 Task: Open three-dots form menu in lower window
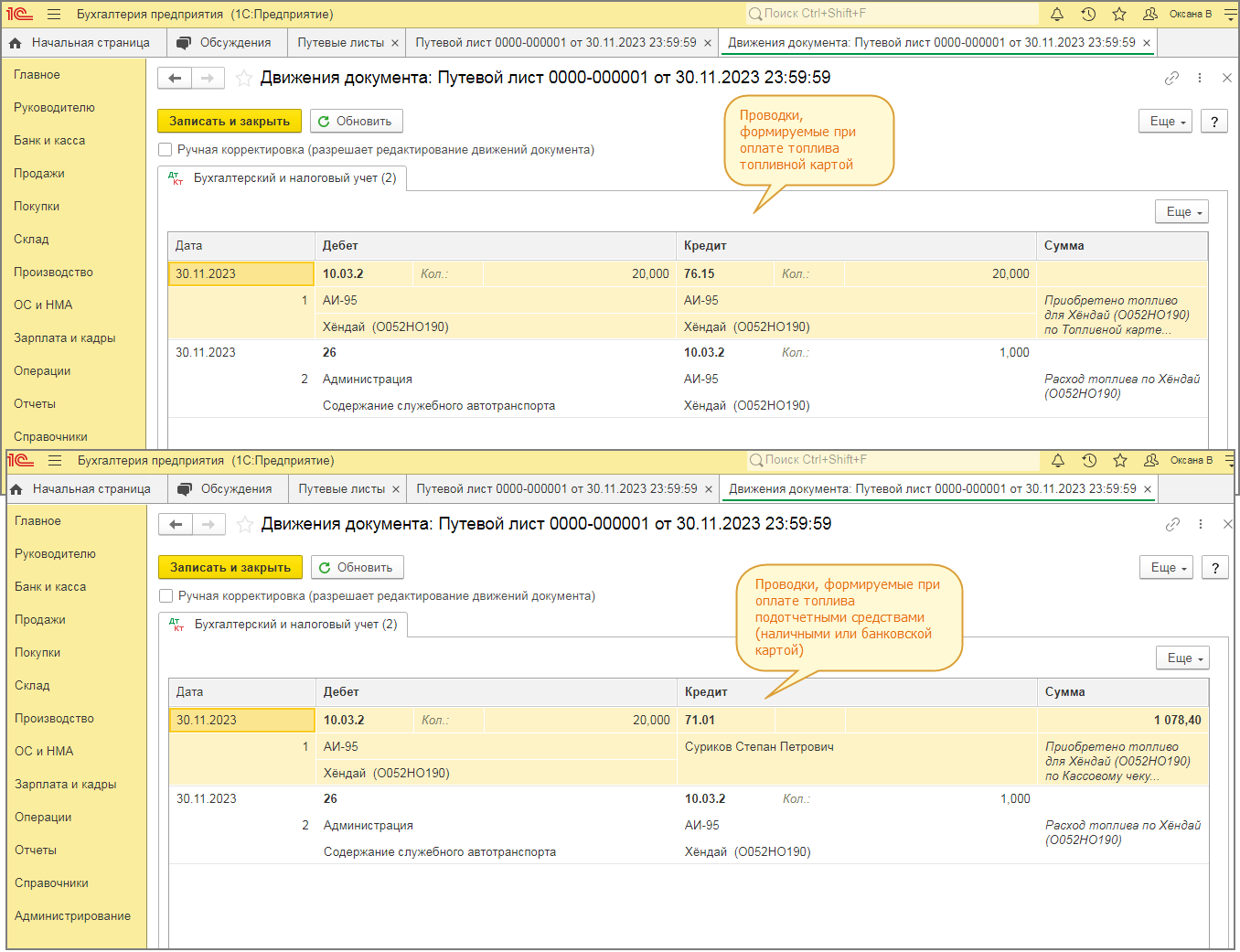coord(1201,524)
